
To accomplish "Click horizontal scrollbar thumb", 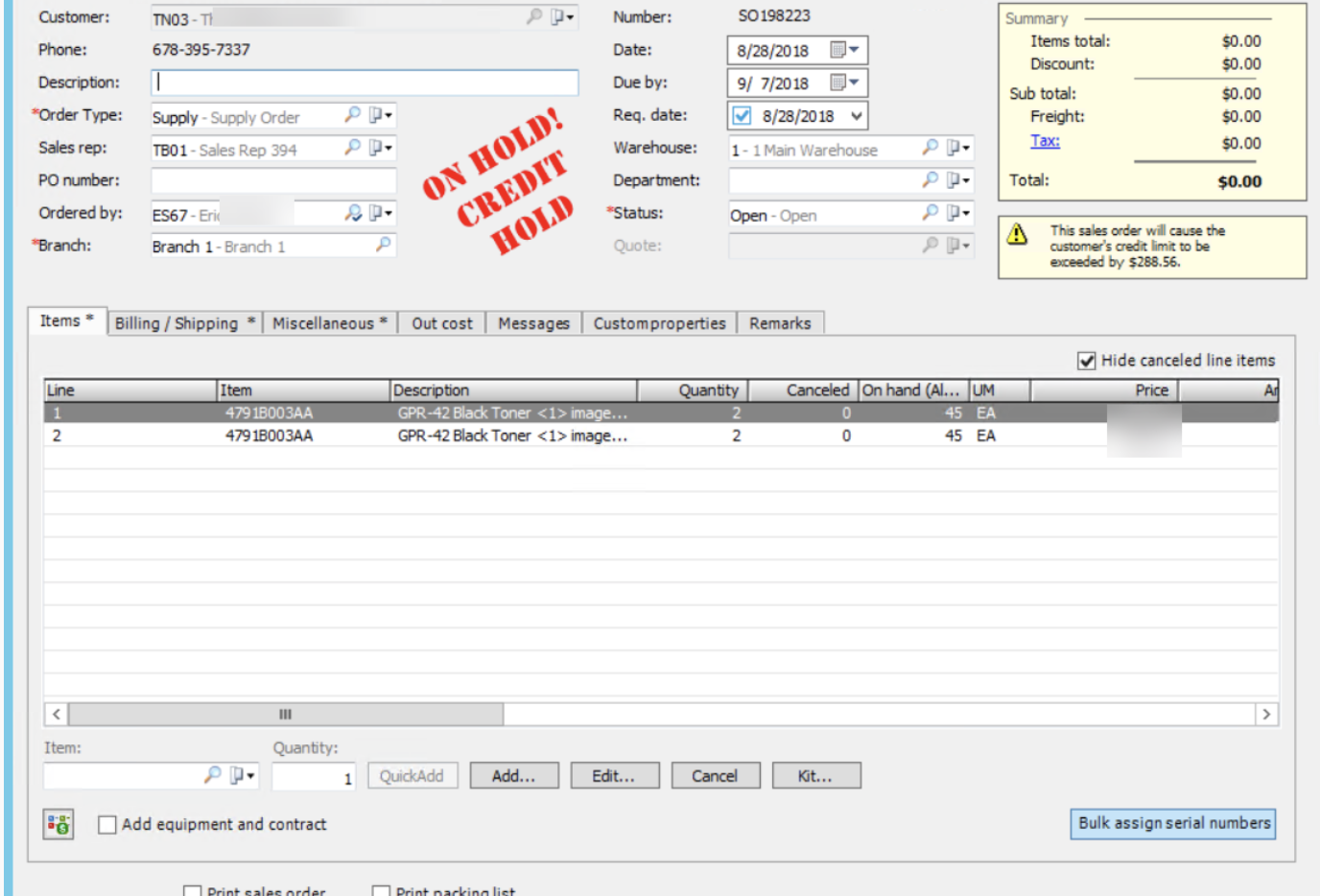I will 286,715.
